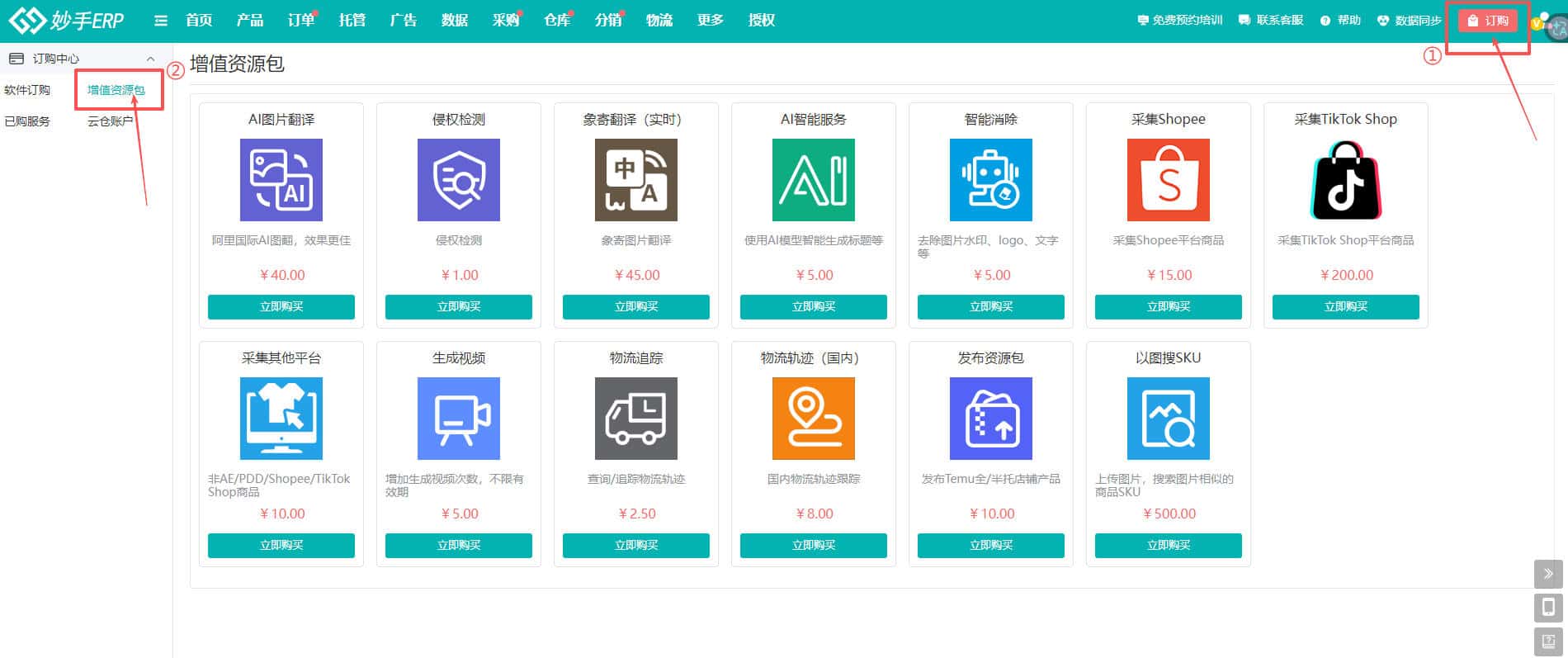
Task: Click the 阿里国际AI图翻 description text
Action: (281, 240)
